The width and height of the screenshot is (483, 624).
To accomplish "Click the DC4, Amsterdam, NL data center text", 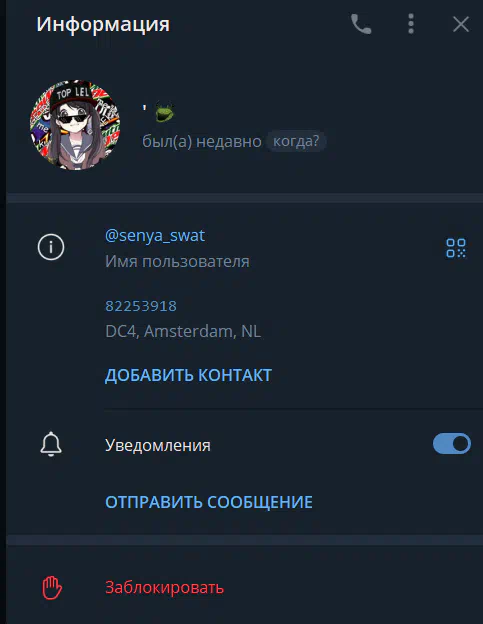I will click(183, 331).
